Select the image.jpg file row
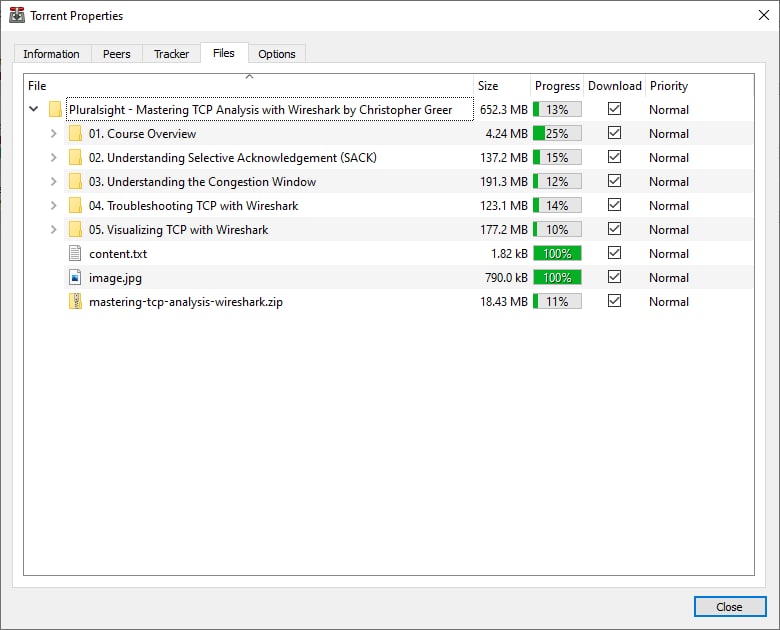 coord(408,277)
